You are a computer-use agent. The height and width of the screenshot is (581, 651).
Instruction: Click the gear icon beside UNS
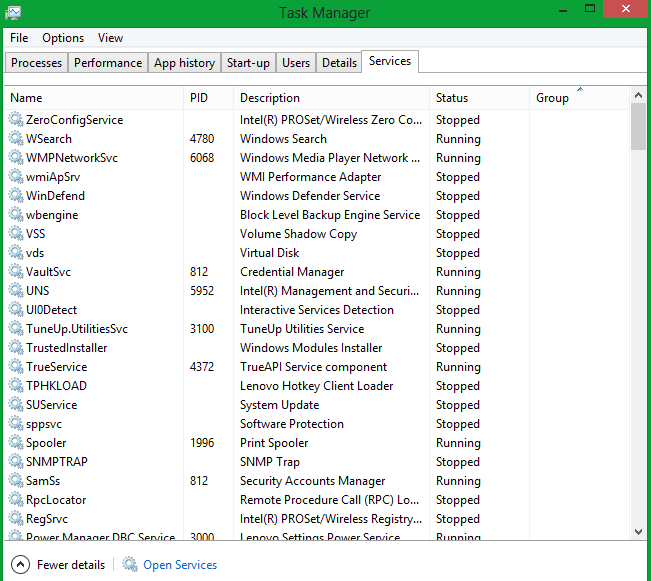16,290
